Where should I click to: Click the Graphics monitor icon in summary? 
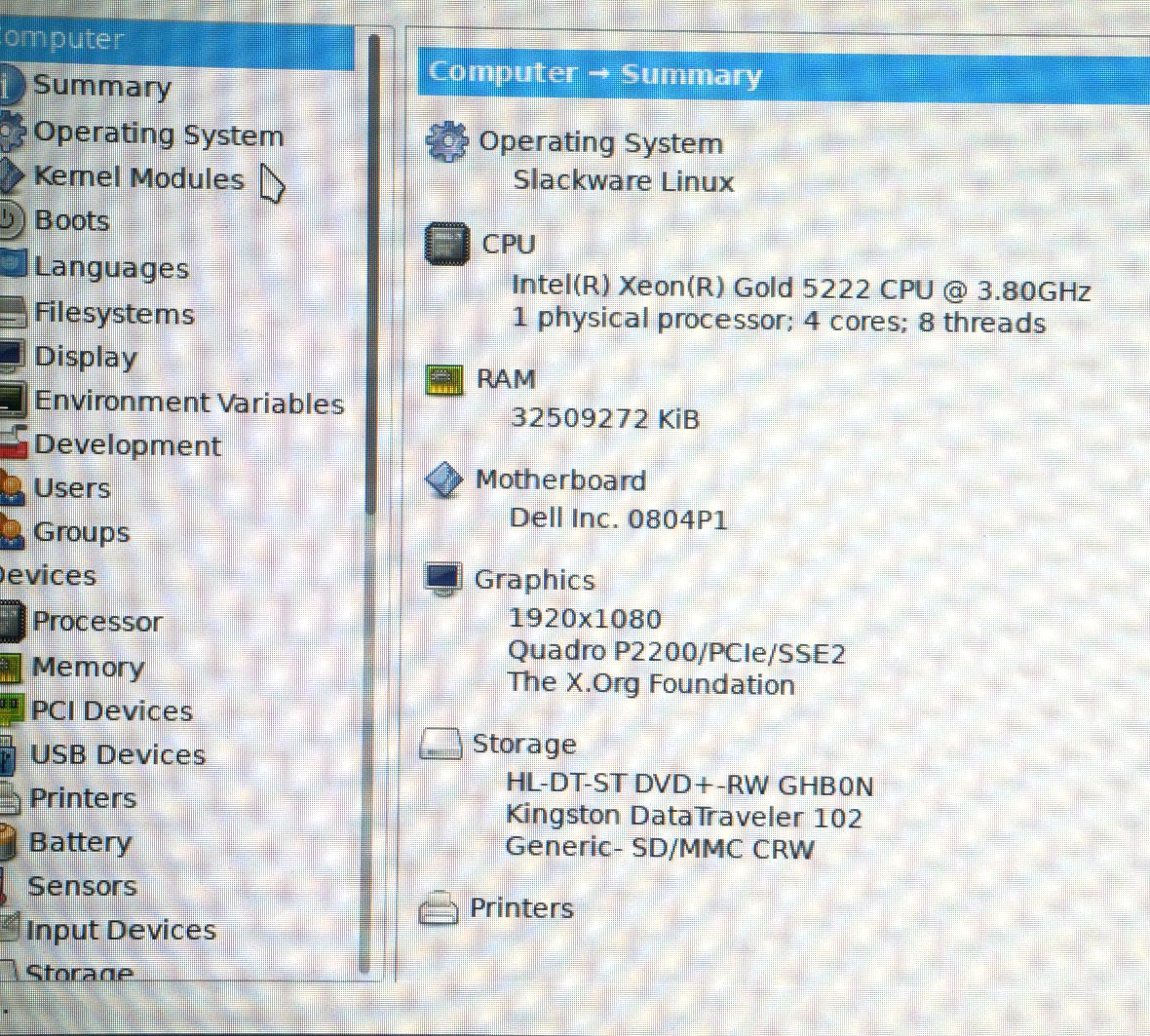tap(442, 579)
